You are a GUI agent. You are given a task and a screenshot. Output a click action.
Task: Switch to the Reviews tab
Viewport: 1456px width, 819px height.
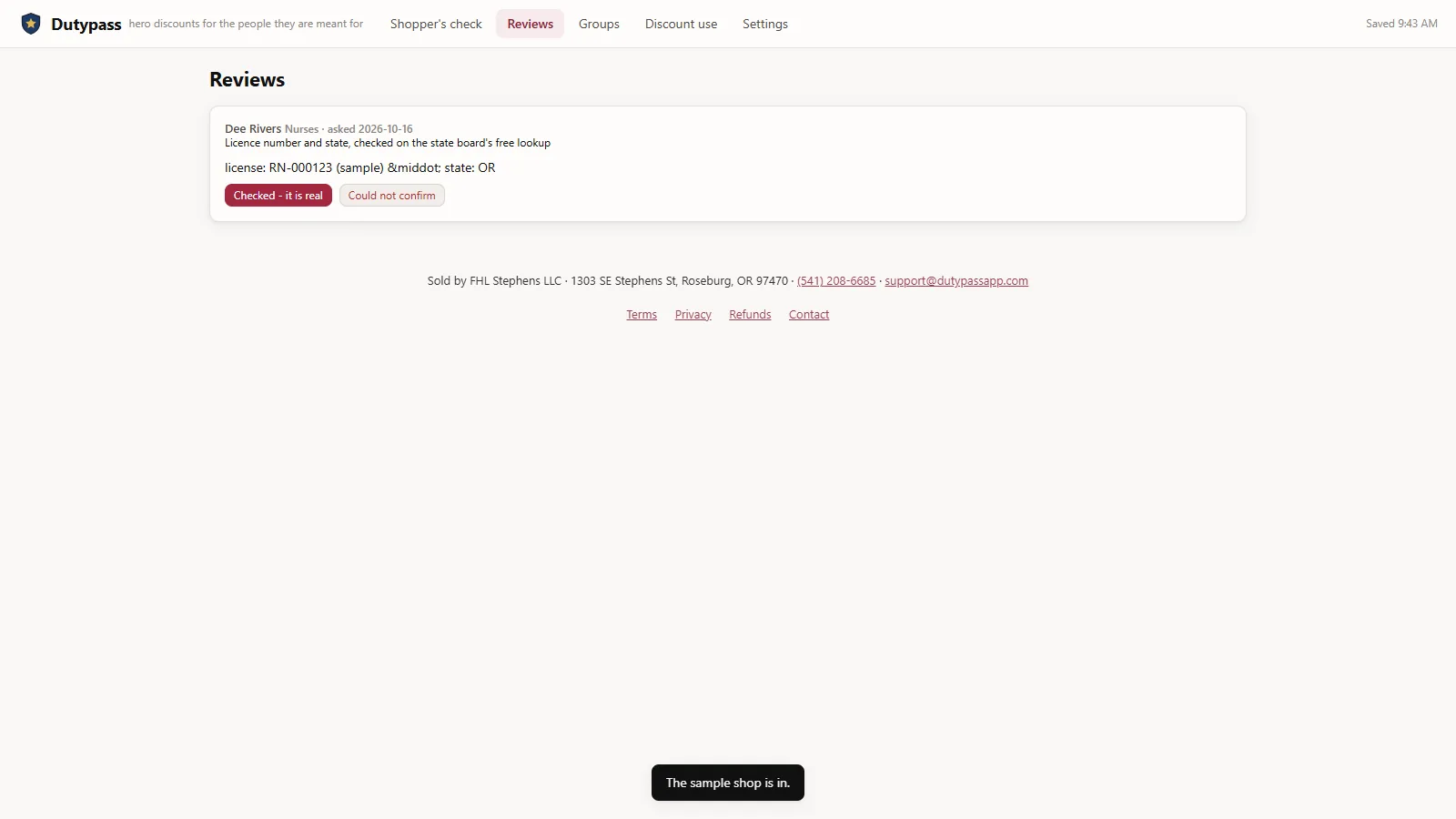[x=531, y=24]
